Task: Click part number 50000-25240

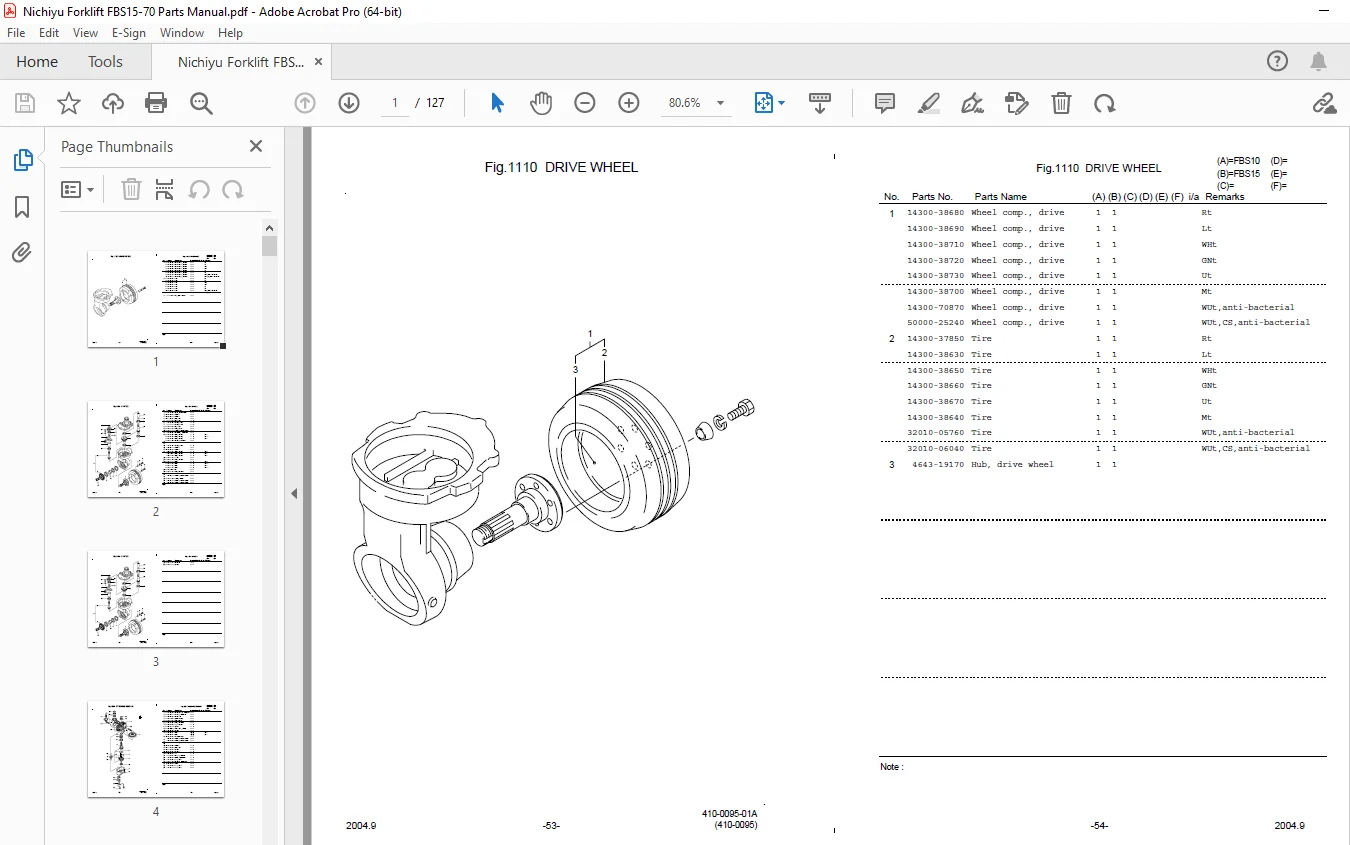Action: [936, 323]
